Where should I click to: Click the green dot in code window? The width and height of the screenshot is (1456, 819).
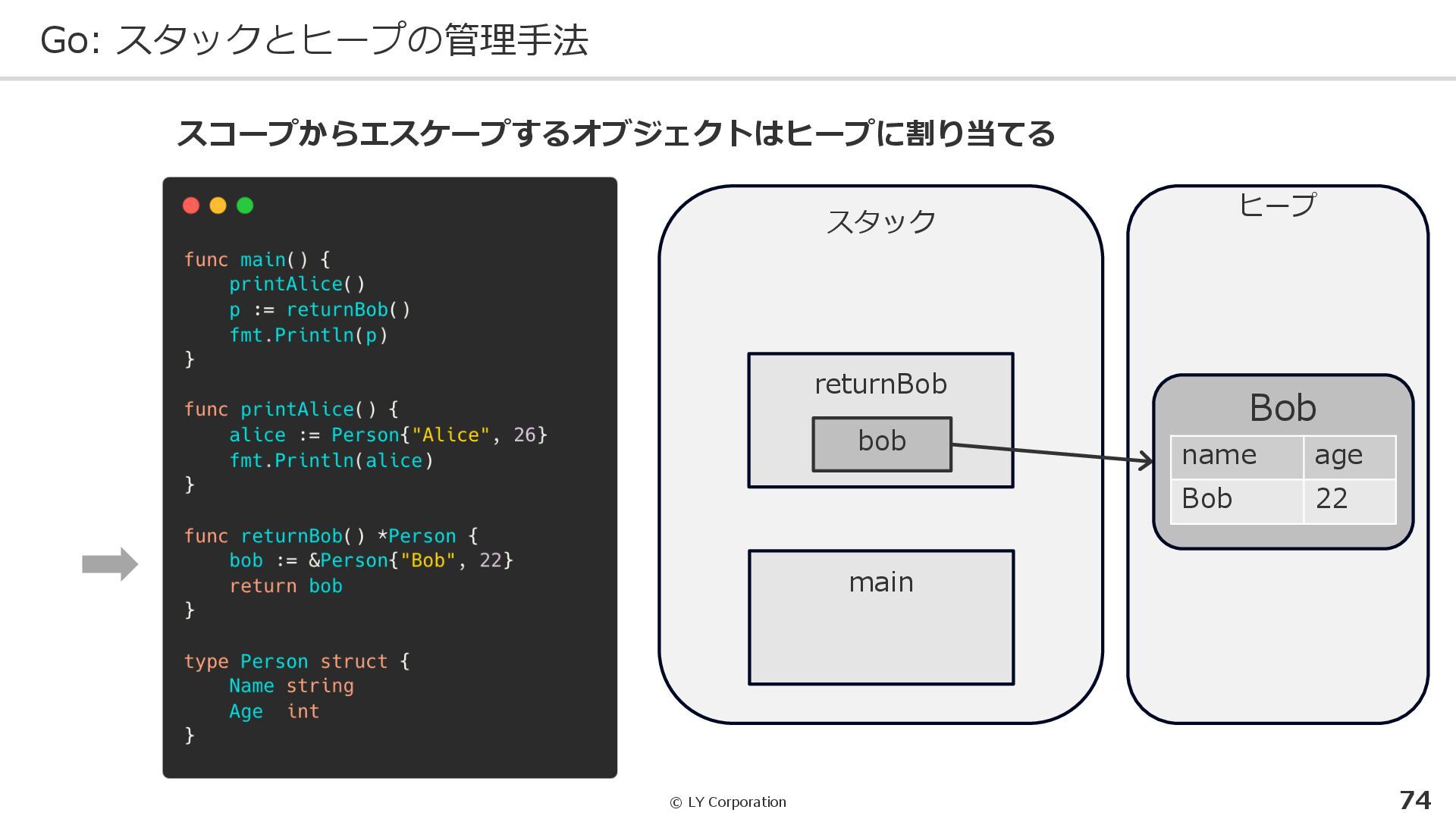245,206
